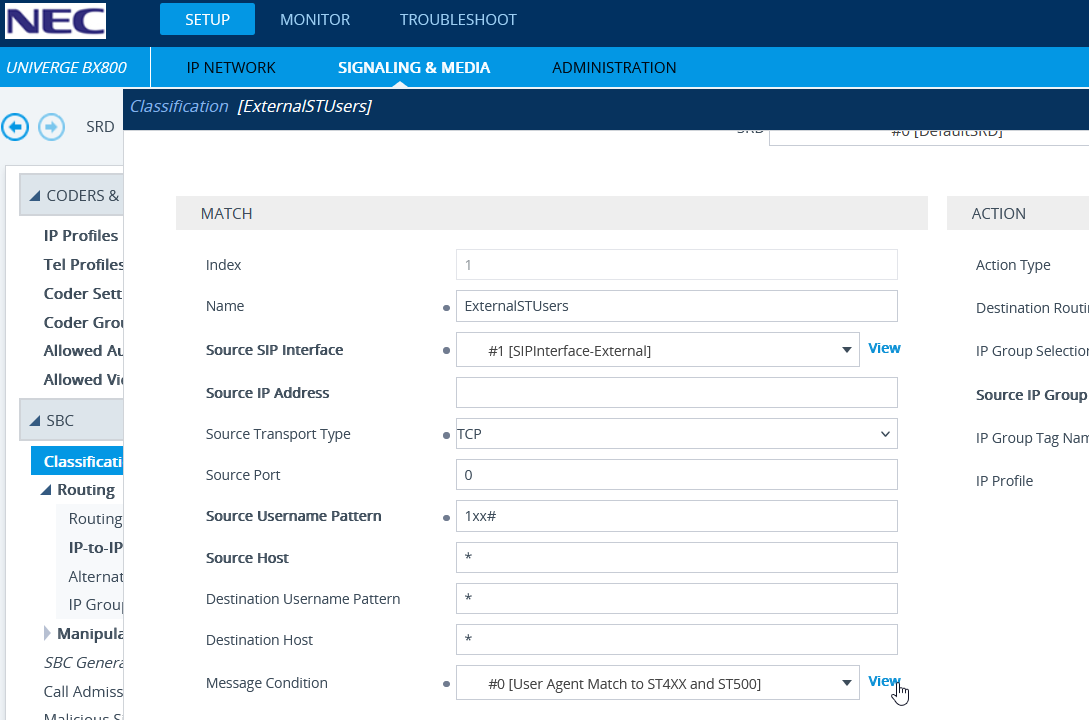Collapse the Routing tree node

pyautogui.click(x=46, y=490)
